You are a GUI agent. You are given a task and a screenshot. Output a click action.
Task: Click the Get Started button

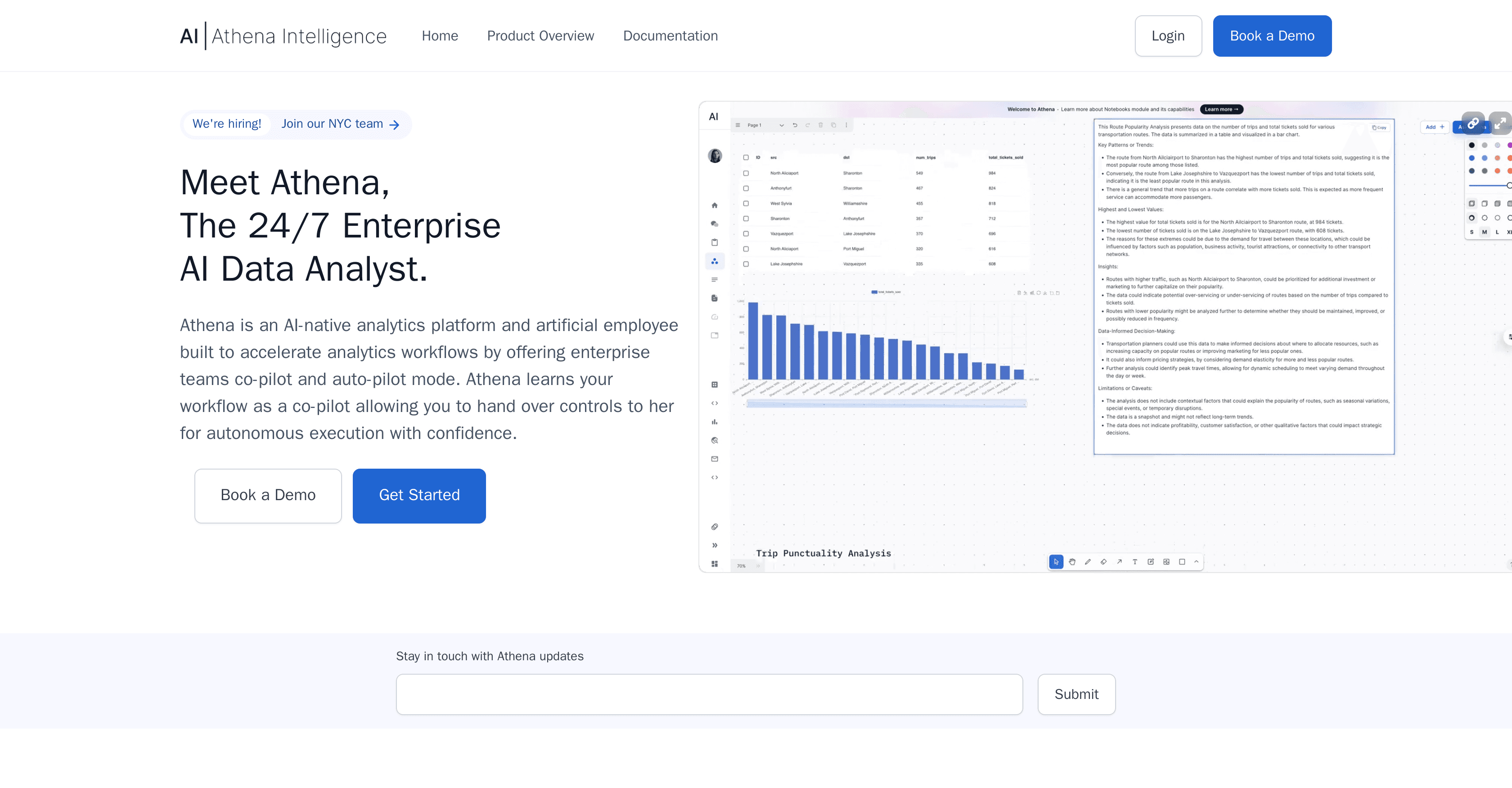(x=419, y=496)
